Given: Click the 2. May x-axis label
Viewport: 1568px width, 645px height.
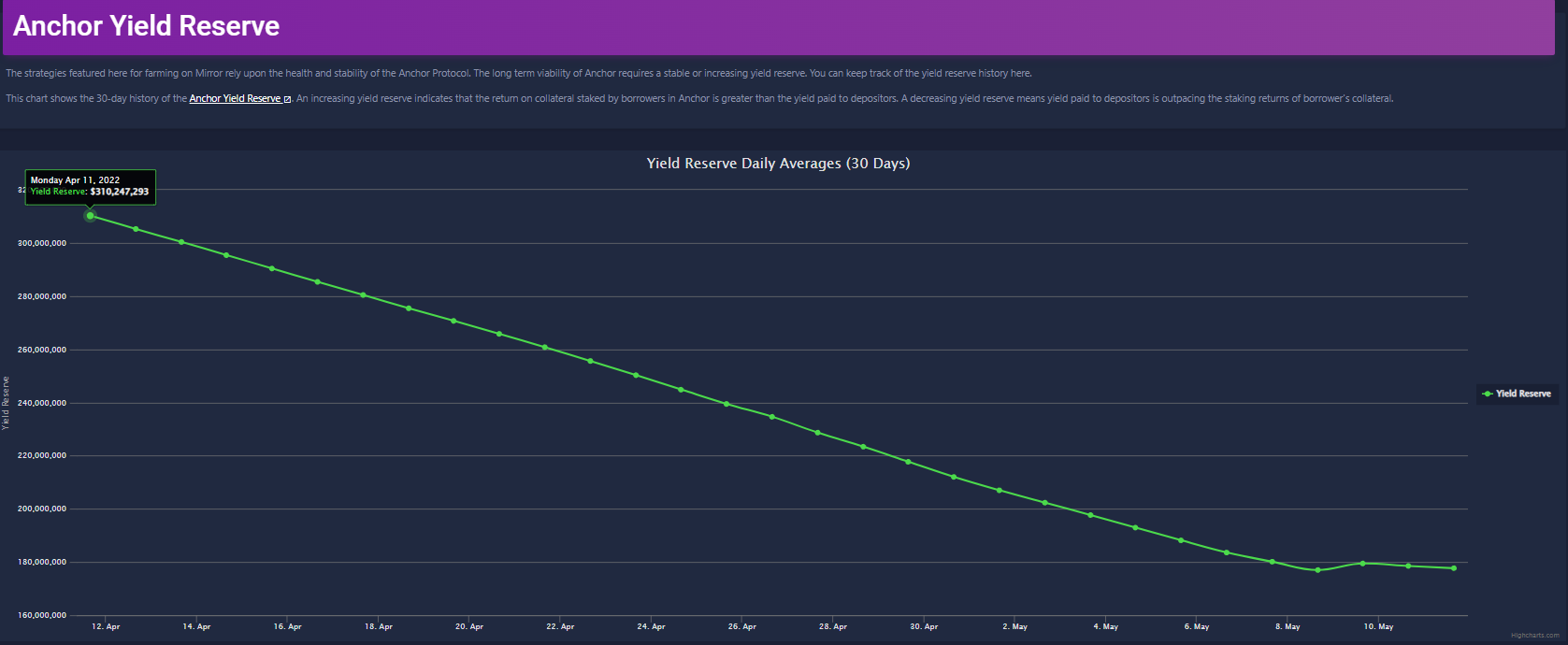Looking at the screenshot, I should tap(1014, 626).
